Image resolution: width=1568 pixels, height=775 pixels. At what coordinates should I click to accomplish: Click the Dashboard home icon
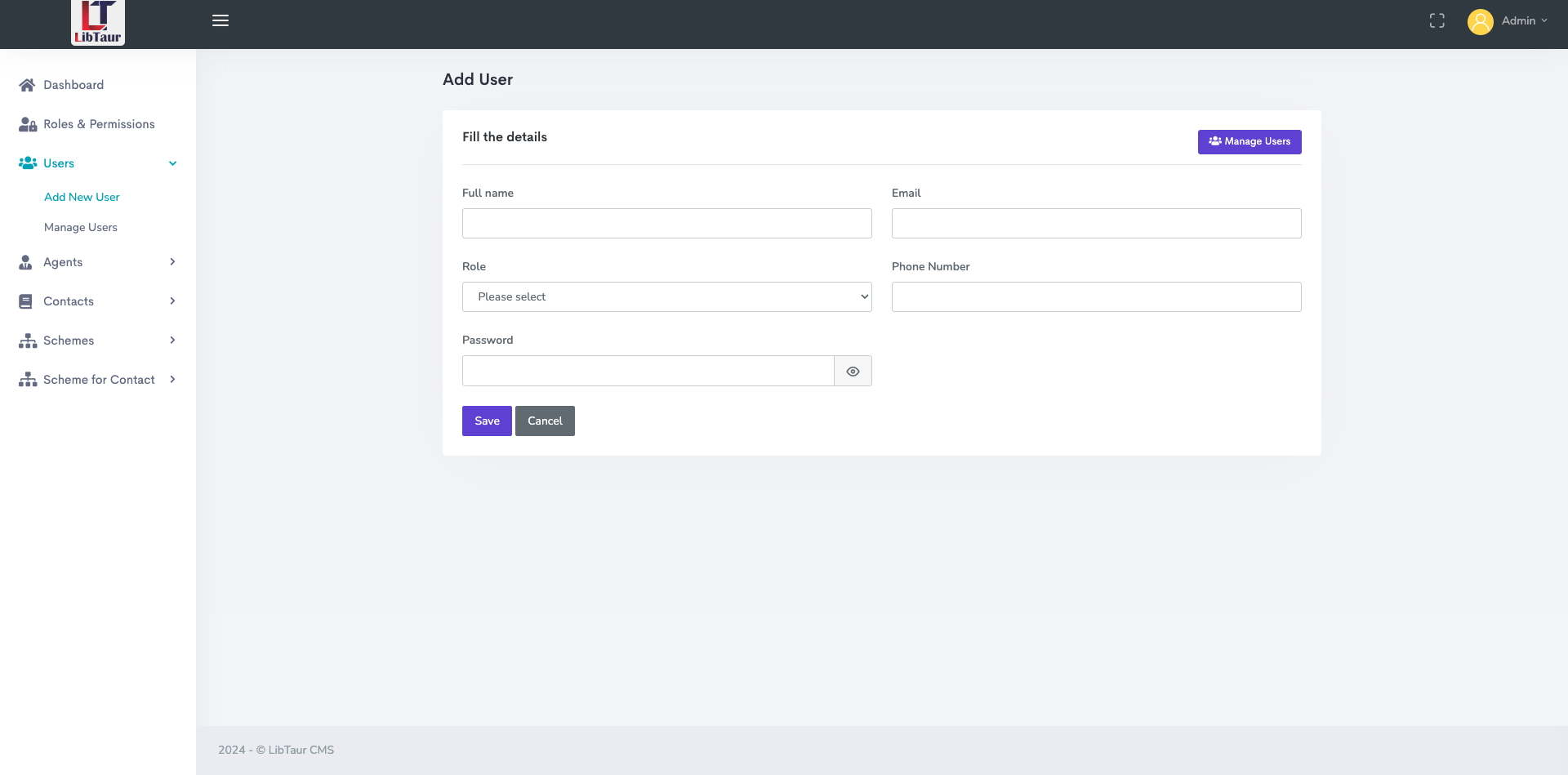[27, 85]
